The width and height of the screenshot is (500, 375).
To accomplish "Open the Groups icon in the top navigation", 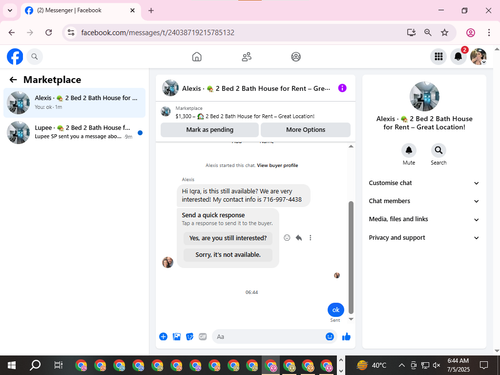I will point(296,57).
